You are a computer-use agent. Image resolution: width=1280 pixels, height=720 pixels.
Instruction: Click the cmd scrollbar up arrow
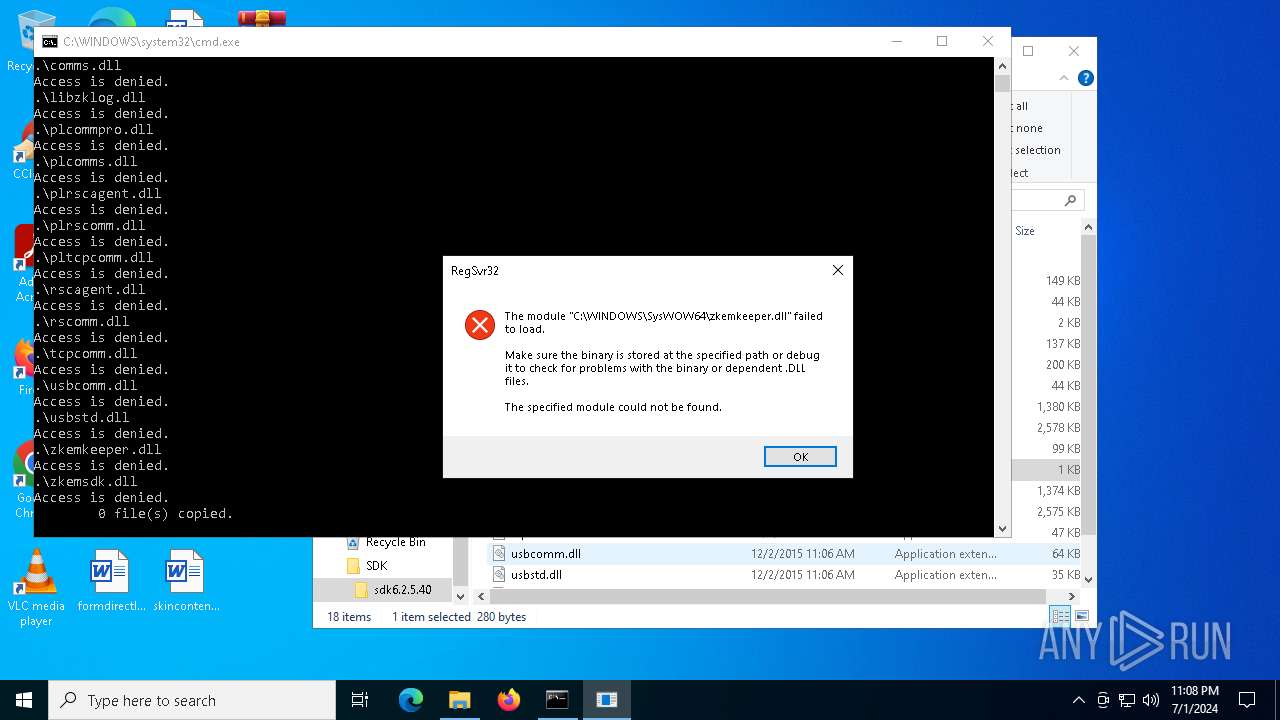[1002, 65]
